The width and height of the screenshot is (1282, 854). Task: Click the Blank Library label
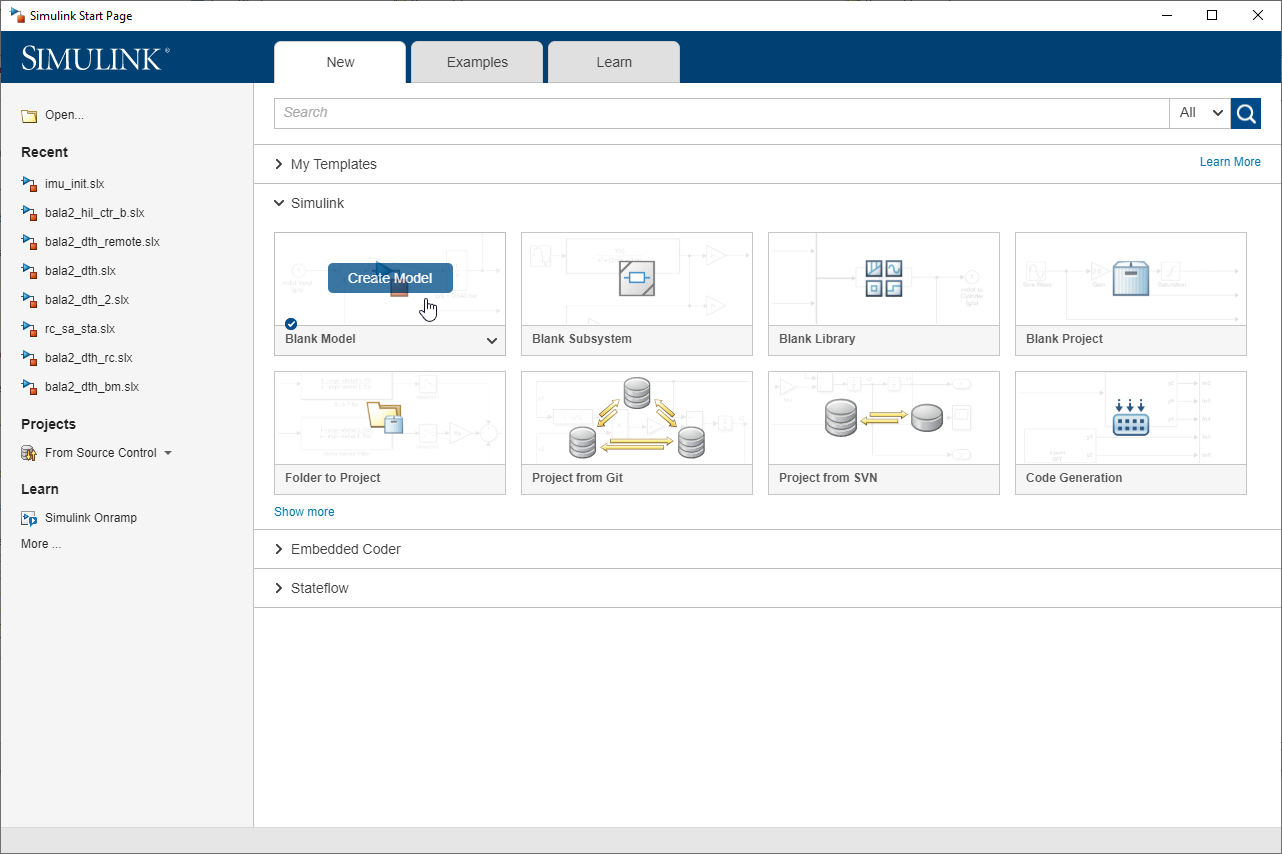[x=817, y=339]
